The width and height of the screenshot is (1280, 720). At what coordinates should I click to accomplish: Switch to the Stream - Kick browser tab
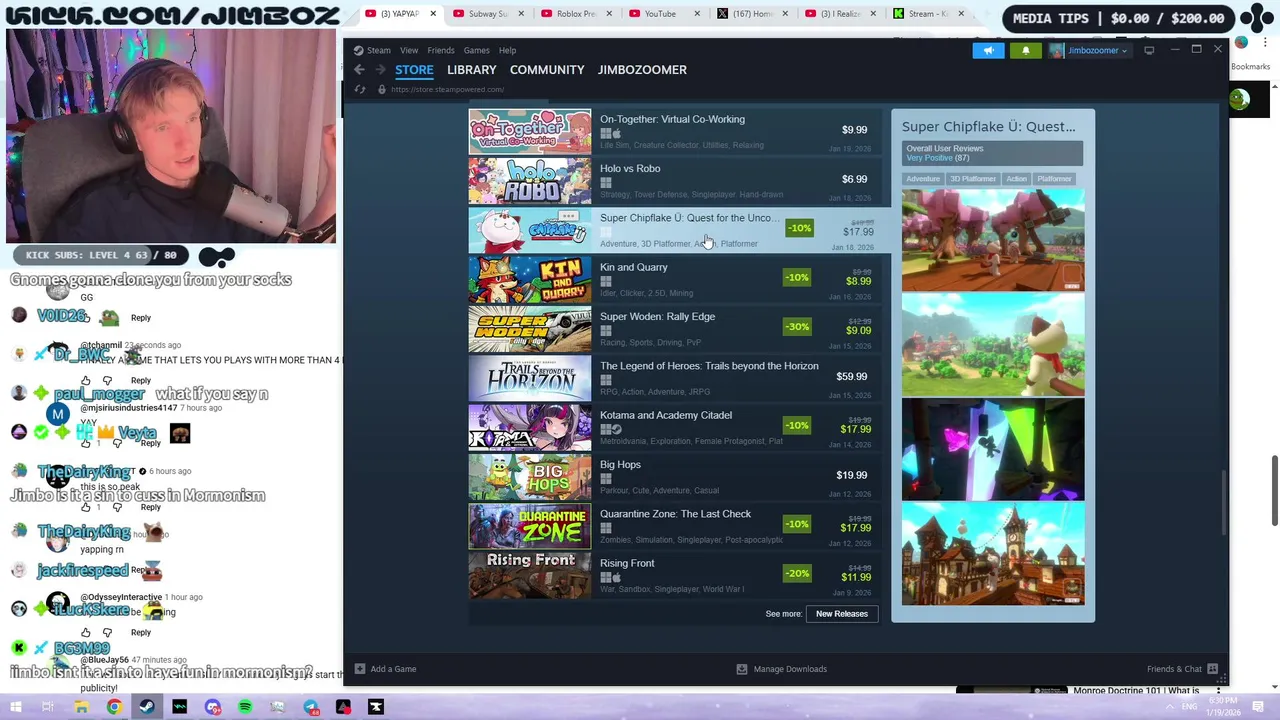tap(928, 14)
